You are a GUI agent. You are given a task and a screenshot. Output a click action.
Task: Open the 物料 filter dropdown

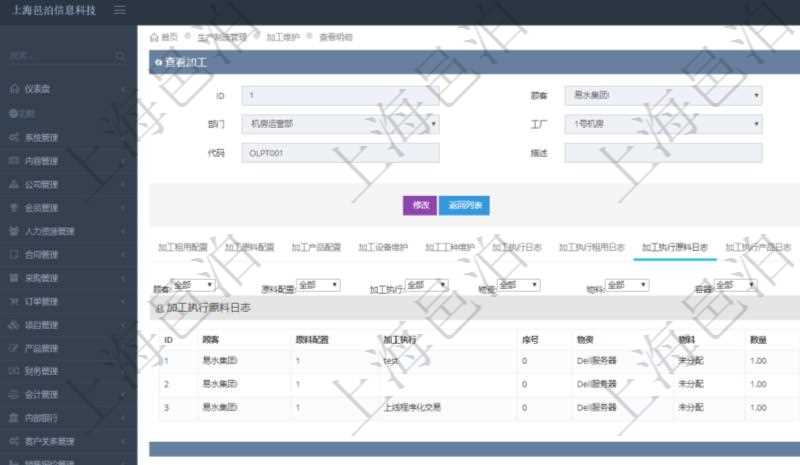click(x=627, y=285)
